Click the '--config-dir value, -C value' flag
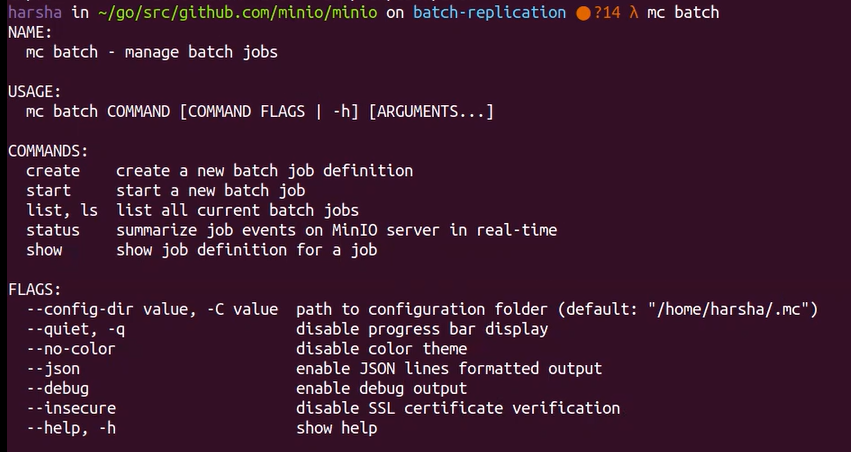 153,309
